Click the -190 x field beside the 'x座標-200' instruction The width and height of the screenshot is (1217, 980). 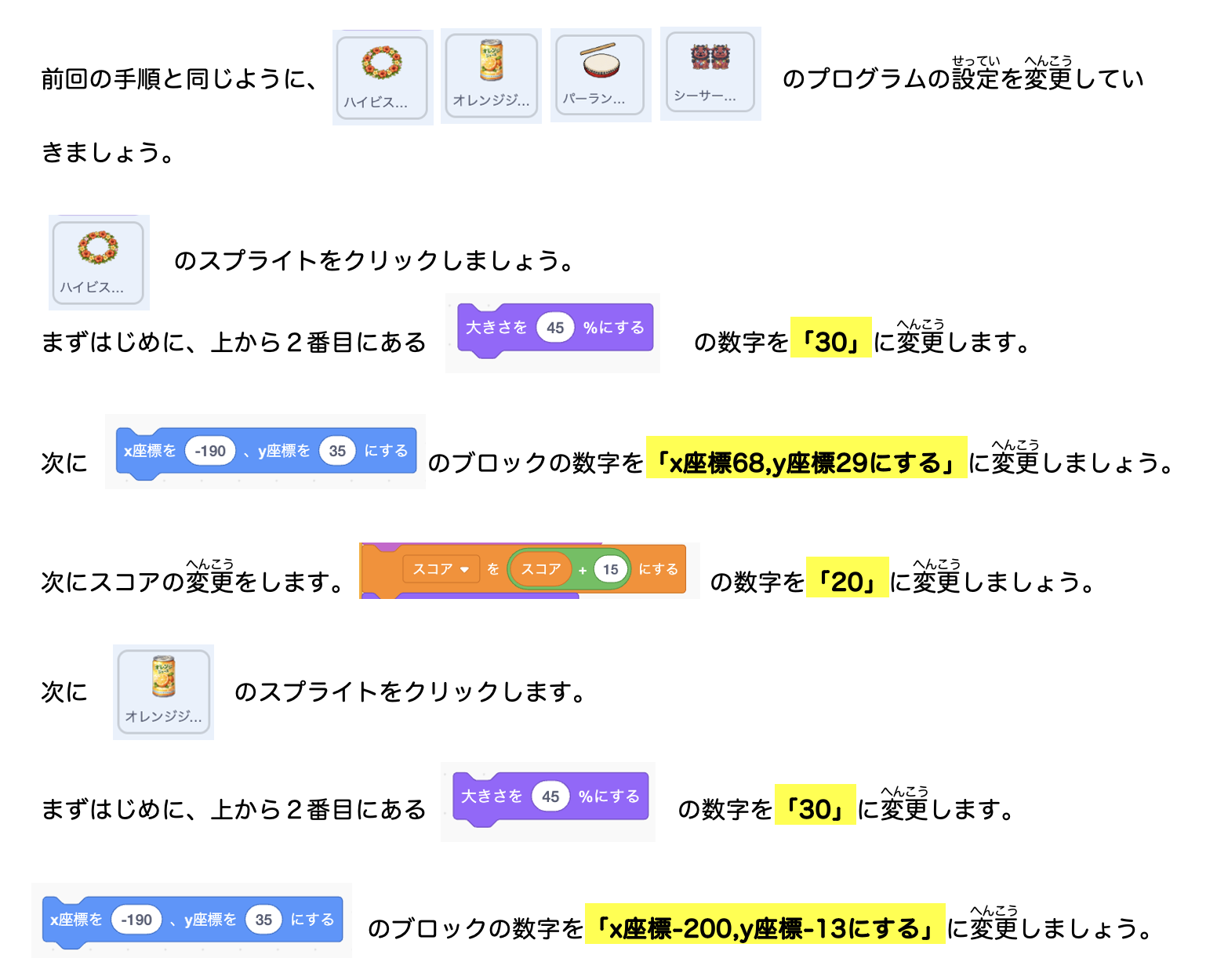click(136, 920)
